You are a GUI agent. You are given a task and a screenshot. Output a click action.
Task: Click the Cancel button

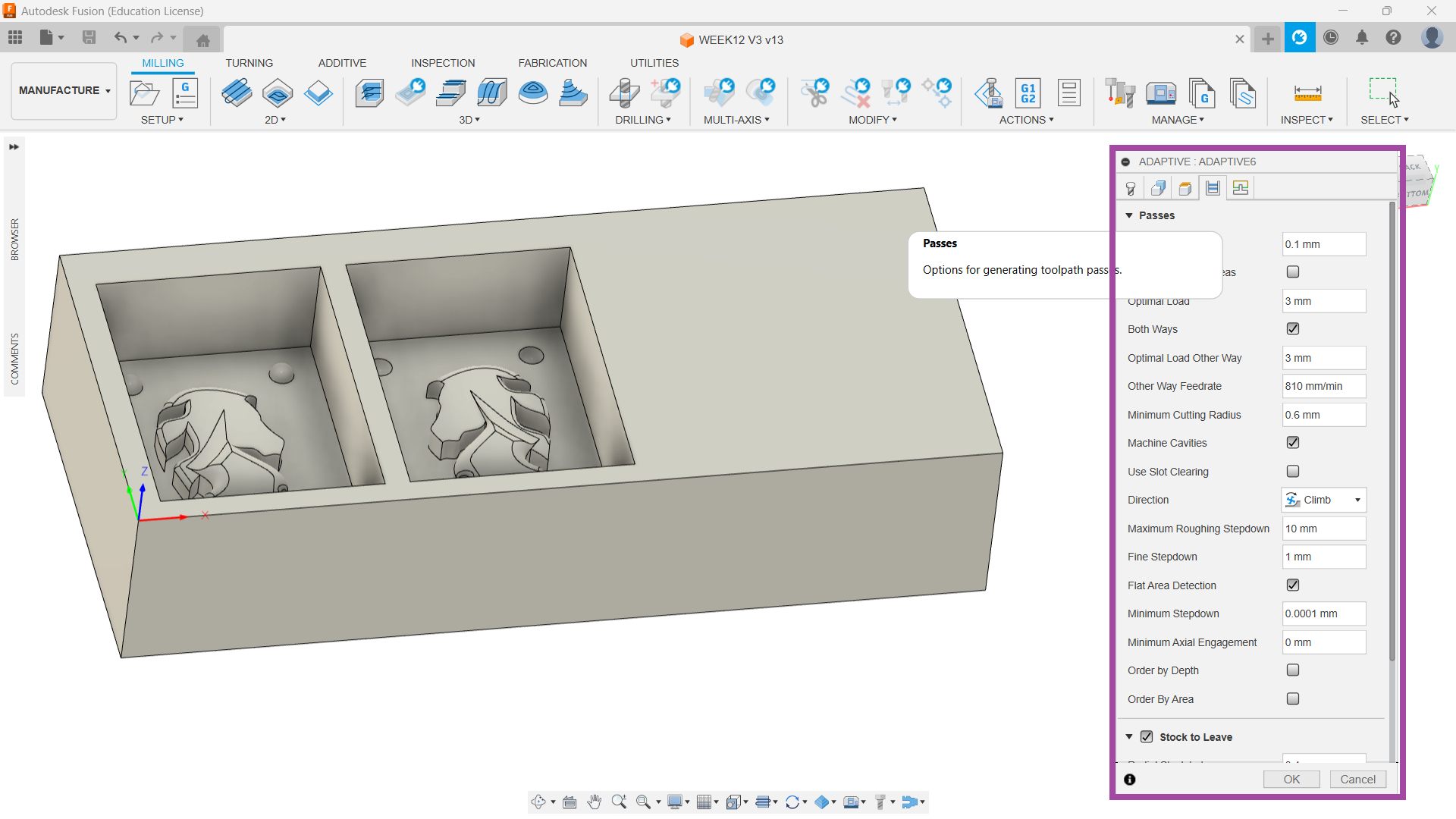click(x=1357, y=780)
